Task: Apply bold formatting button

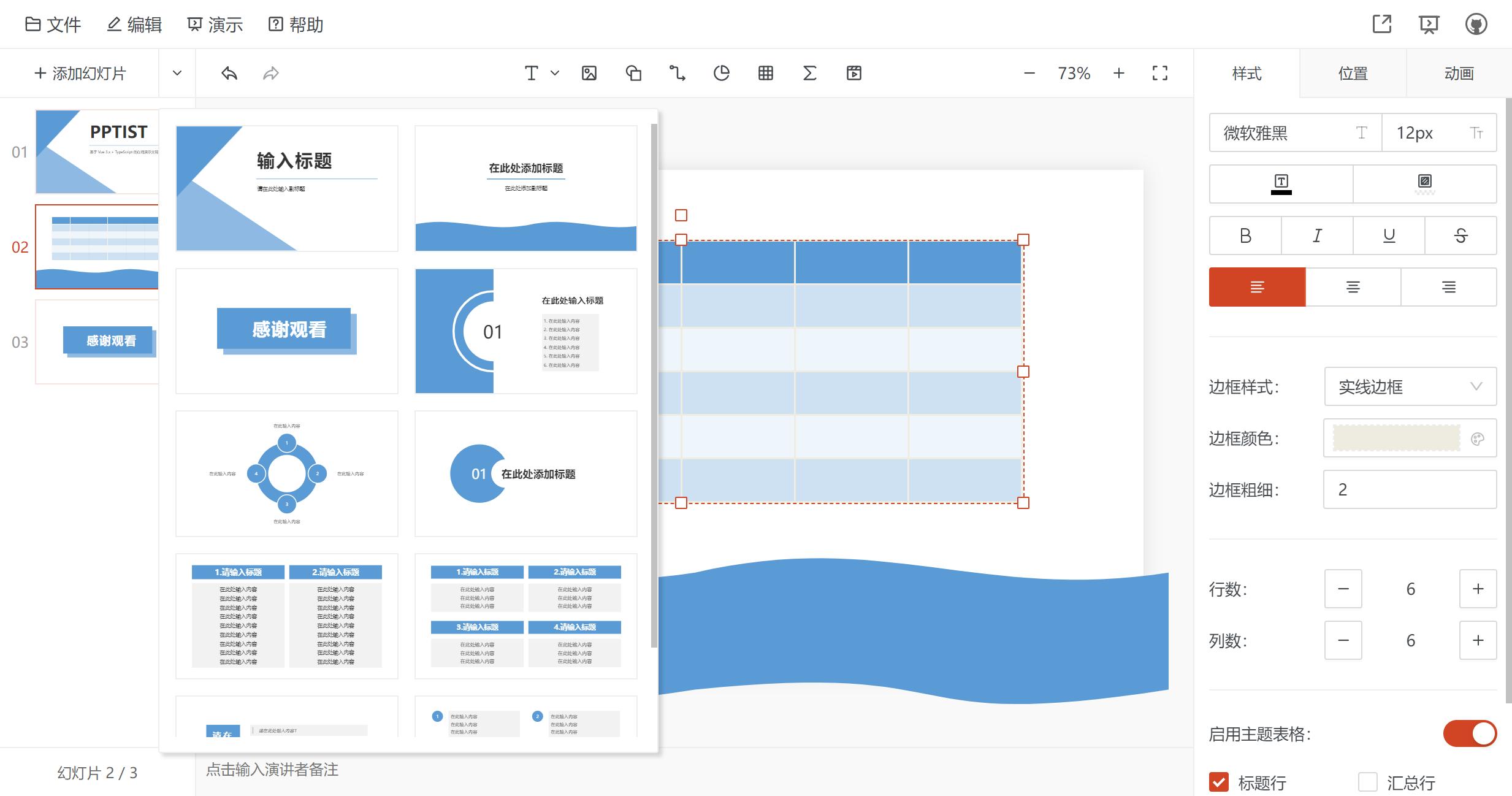Action: click(x=1245, y=235)
